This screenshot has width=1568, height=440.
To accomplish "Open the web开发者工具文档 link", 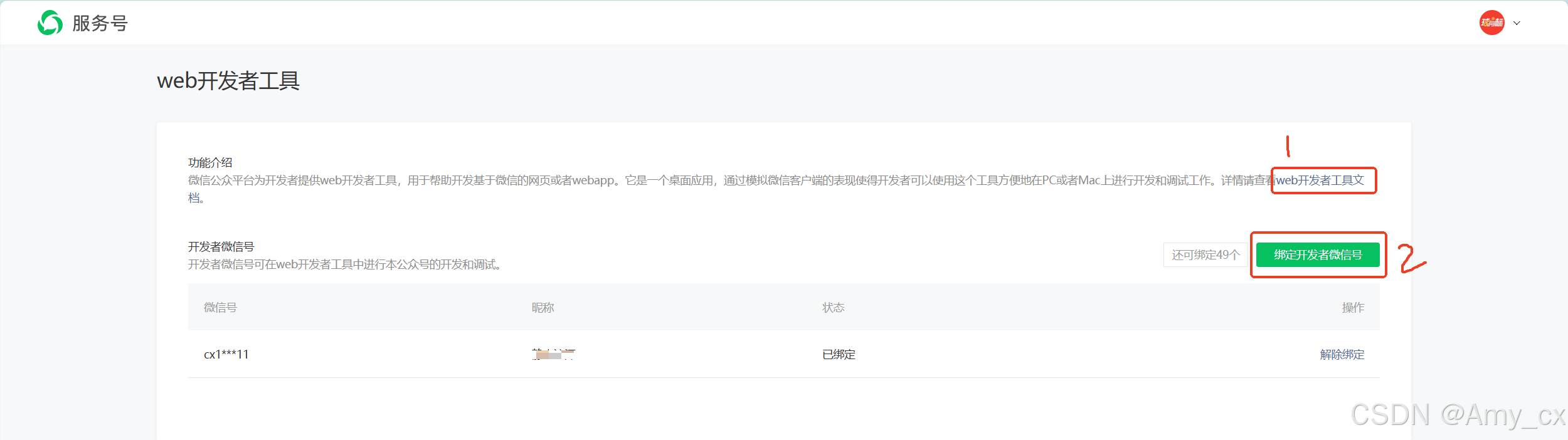I will pos(1320,181).
